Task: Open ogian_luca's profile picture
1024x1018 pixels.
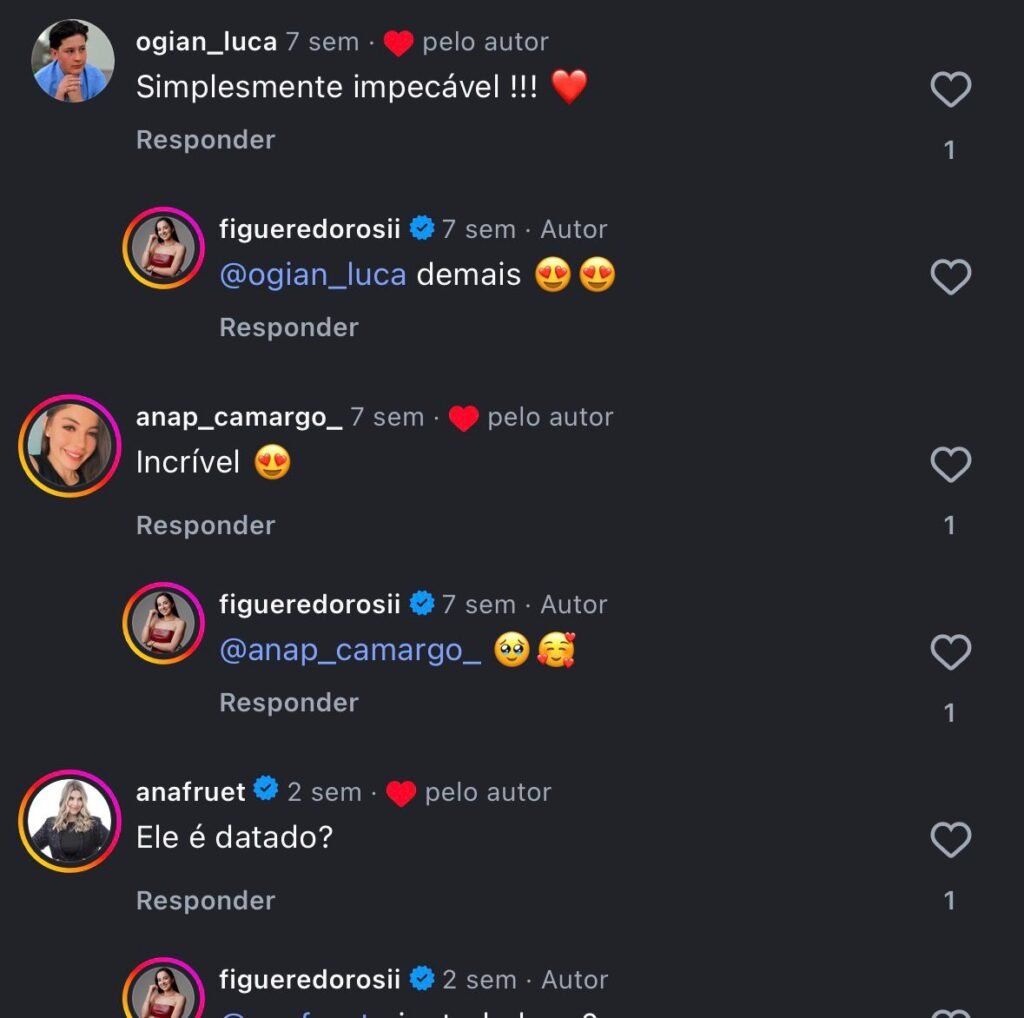Action: [73, 60]
